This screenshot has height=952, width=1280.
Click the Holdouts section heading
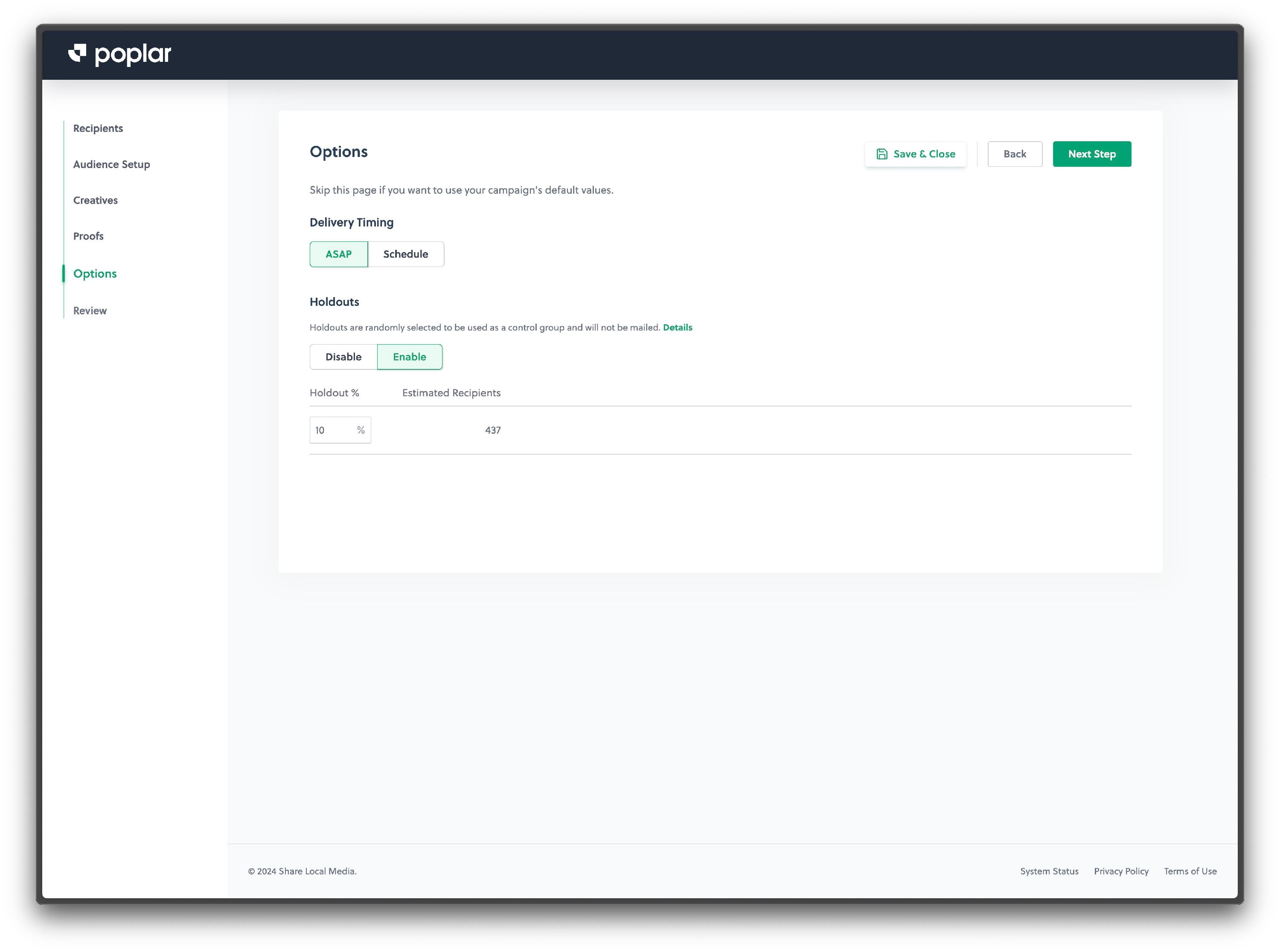click(334, 302)
